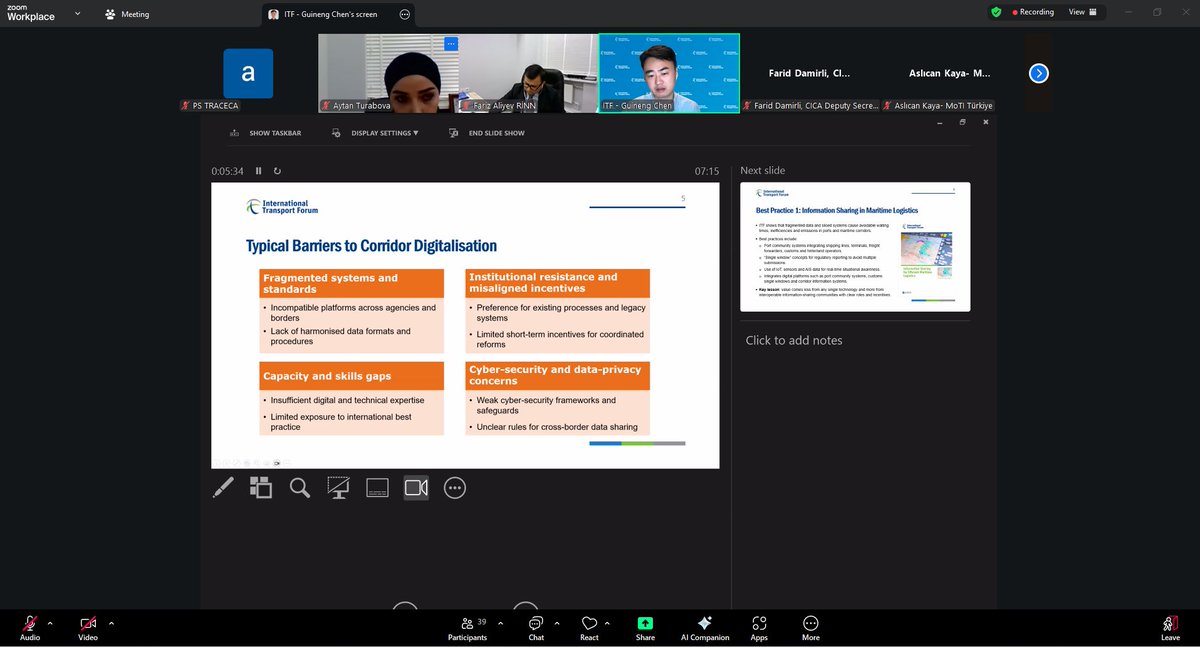
Task: Click the clock reading 07:15
Action: [707, 171]
